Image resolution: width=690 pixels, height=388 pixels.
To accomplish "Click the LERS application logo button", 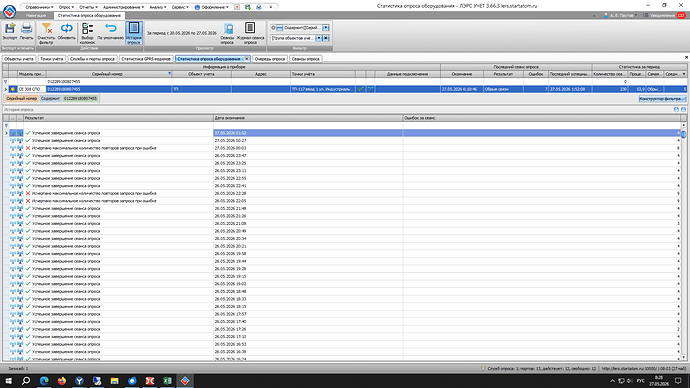I will 9,11.
